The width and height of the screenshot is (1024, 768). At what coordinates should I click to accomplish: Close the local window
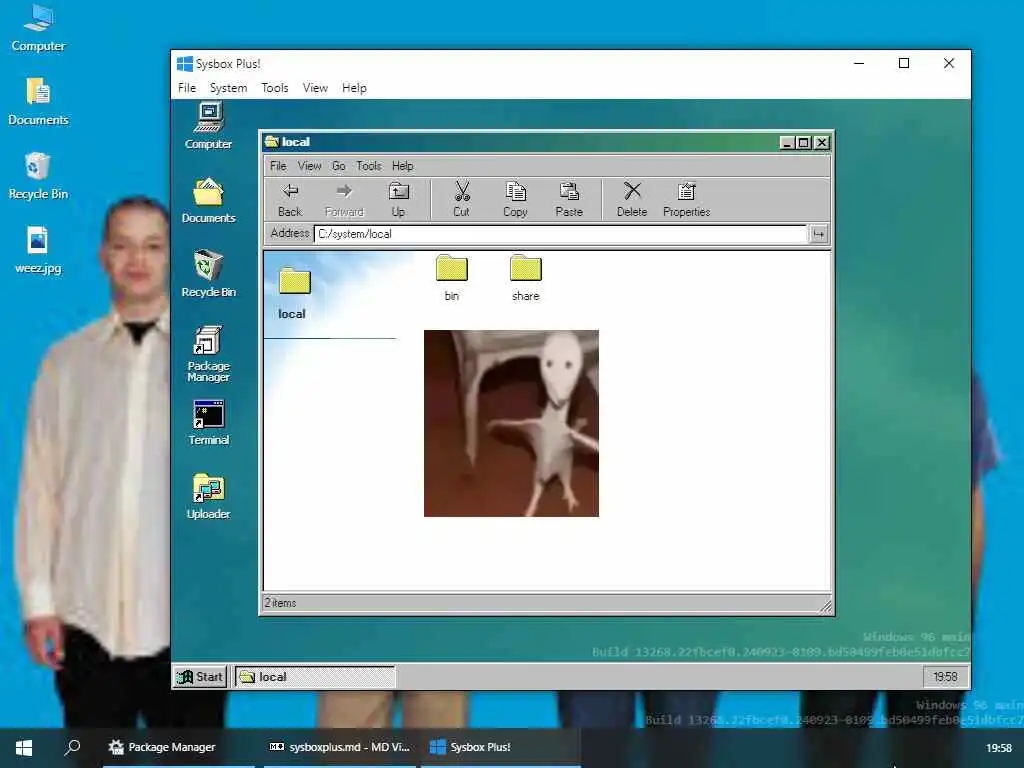822,142
